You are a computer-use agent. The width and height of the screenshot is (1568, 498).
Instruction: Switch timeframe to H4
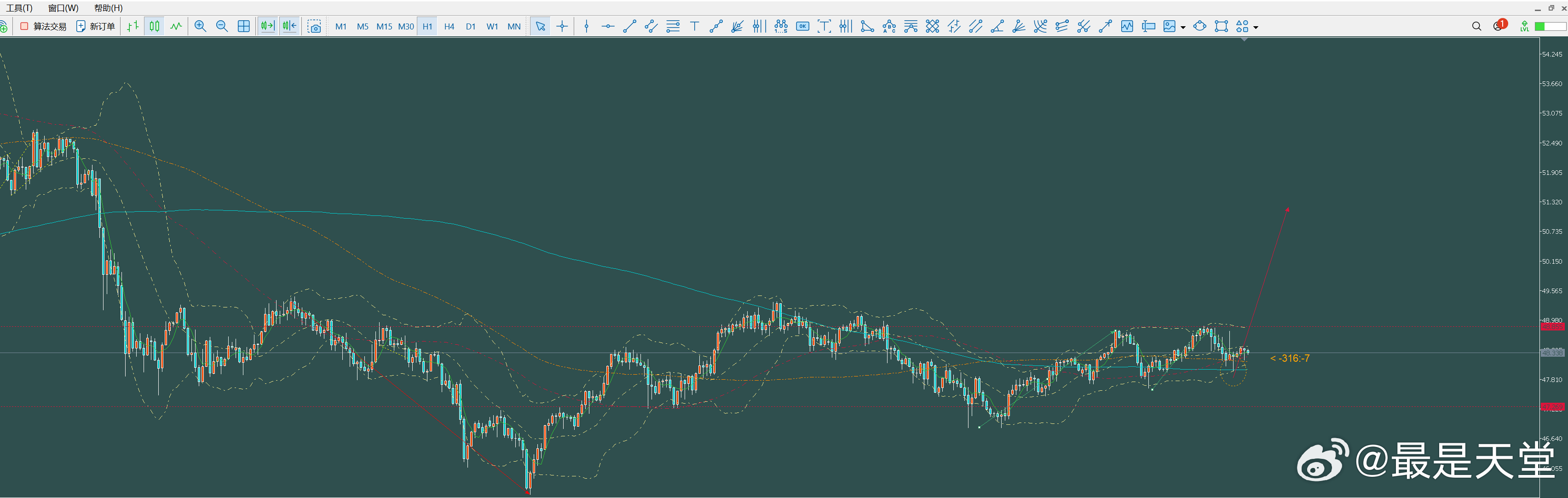click(x=449, y=26)
